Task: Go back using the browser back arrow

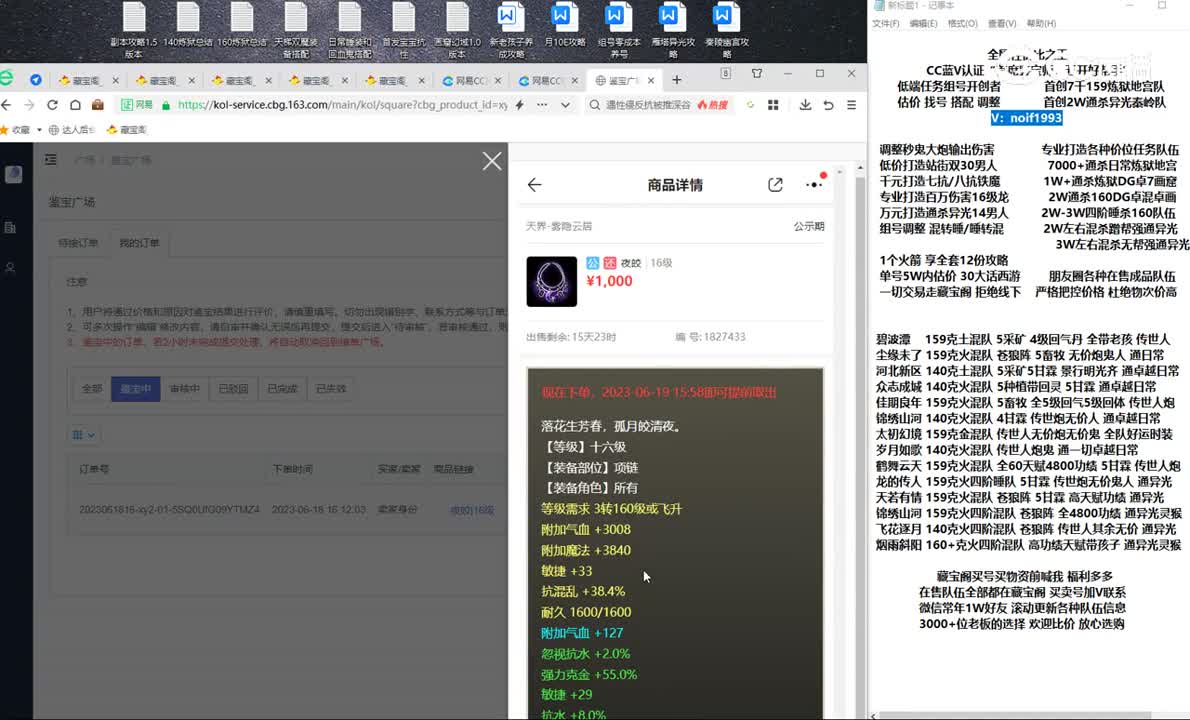Action: click(x=7, y=105)
